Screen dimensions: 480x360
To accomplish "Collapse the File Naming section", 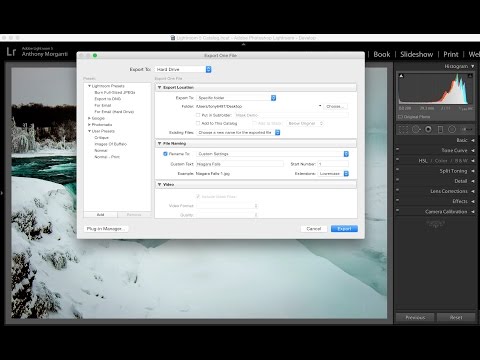I will point(159,143).
